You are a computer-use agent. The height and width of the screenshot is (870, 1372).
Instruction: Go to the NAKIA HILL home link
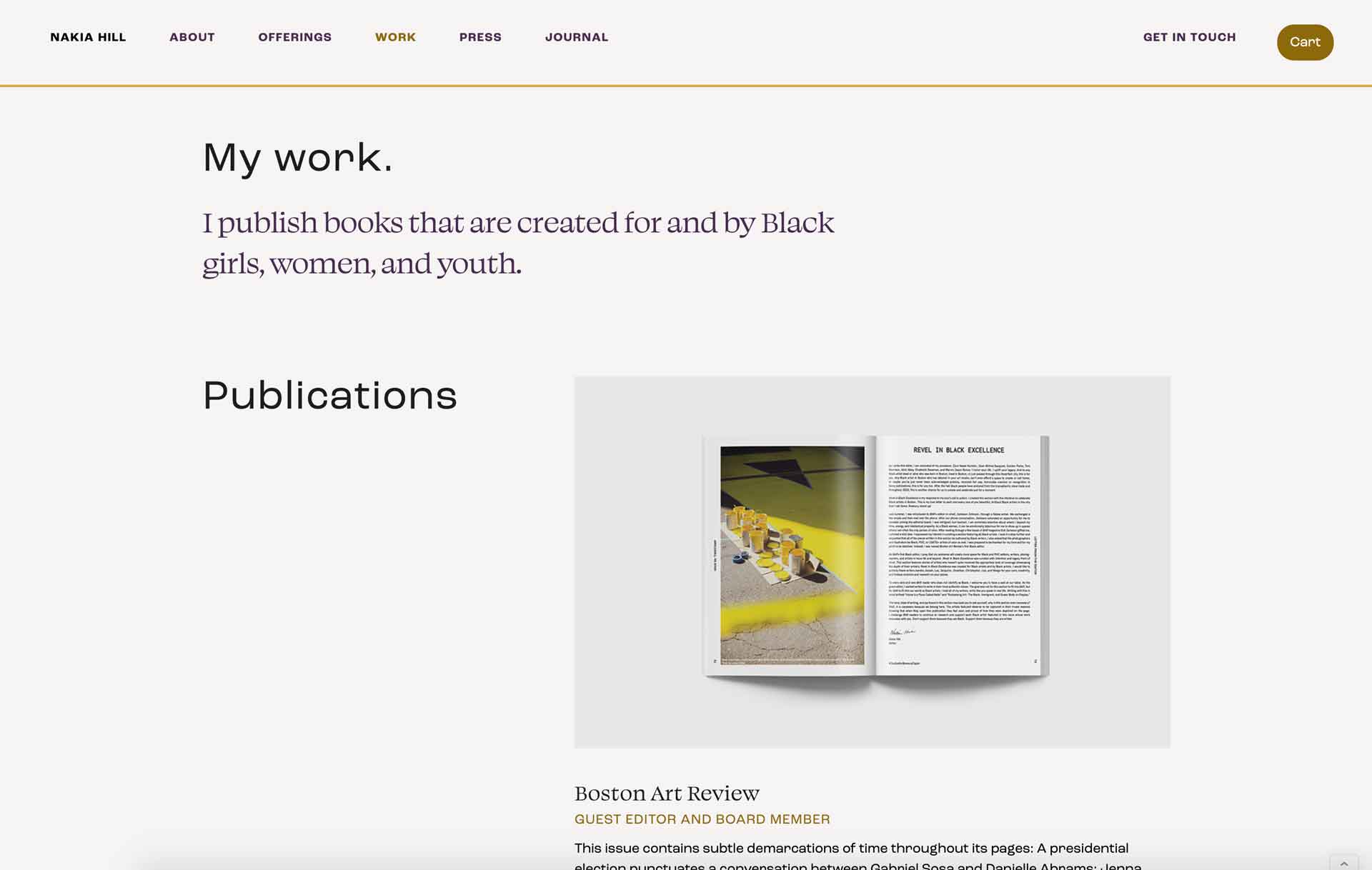[88, 37]
